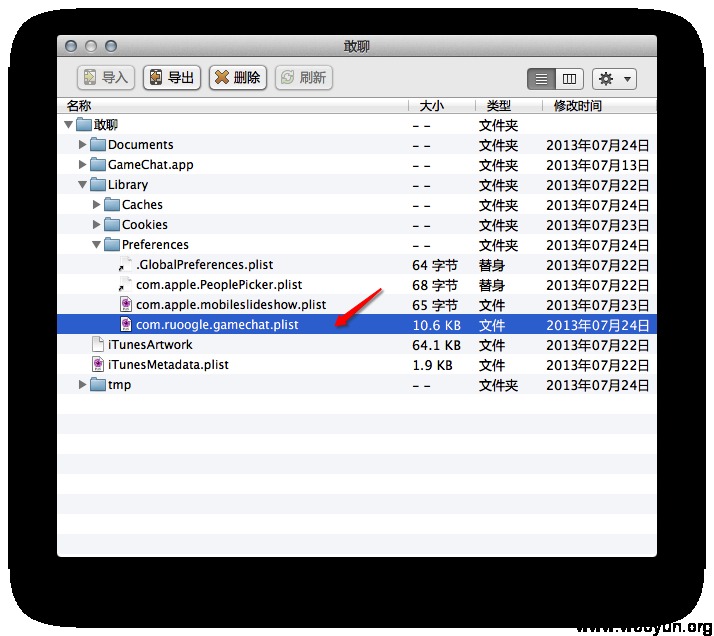Click the iTunesArtwork file icon
The image size is (714, 636).
point(97,344)
